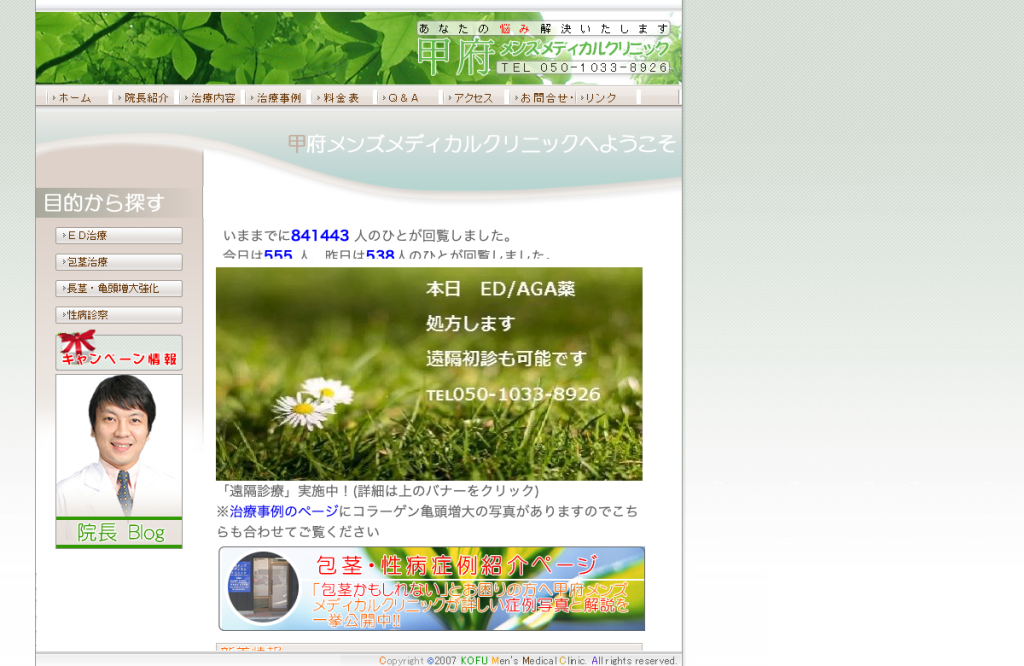This screenshot has width=1024, height=666.
Task: Open the 院長 Blog link
Action: coord(119,533)
